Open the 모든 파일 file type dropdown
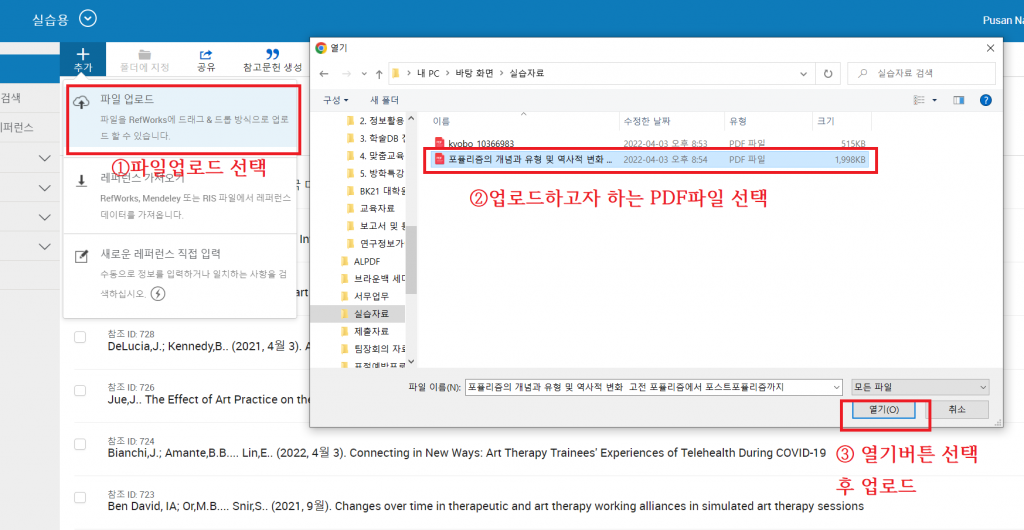The image size is (1024, 530). (920, 386)
